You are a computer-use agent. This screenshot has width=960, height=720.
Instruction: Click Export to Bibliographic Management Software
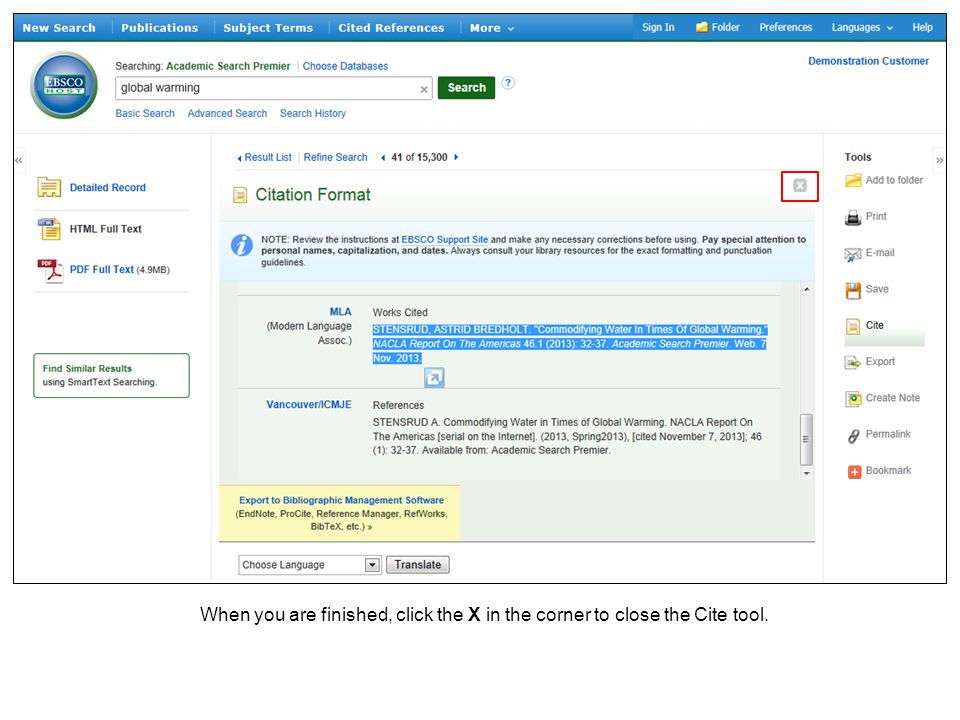pyautogui.click(x=341, y=500)
